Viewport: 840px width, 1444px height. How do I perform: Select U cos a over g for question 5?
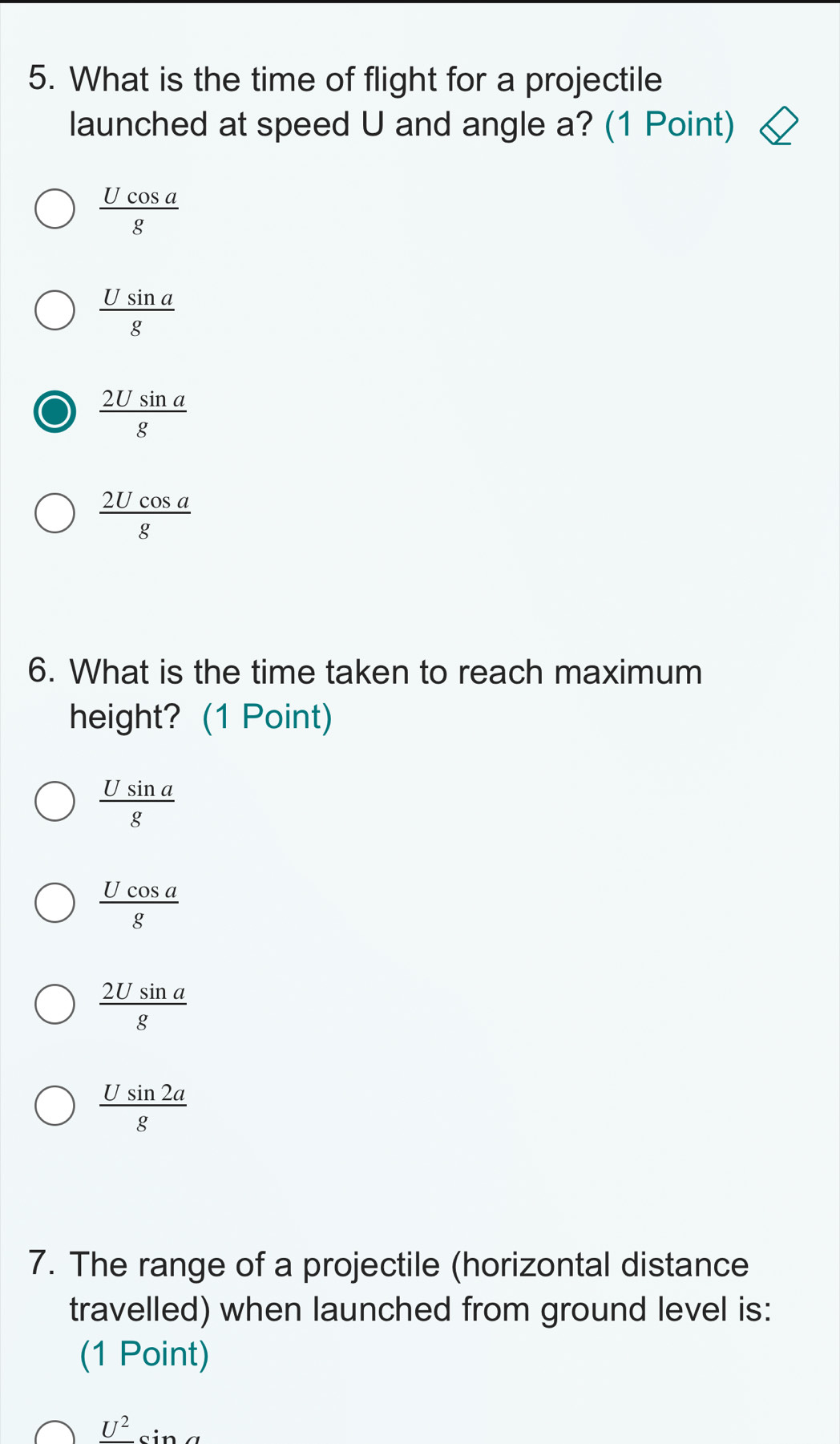pyautogui.click(x=55, y=209)
